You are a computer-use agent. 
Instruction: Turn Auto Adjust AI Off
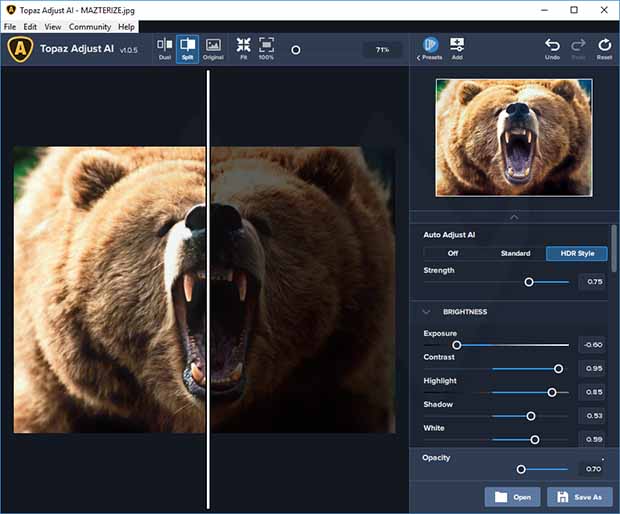click(453, 253)
